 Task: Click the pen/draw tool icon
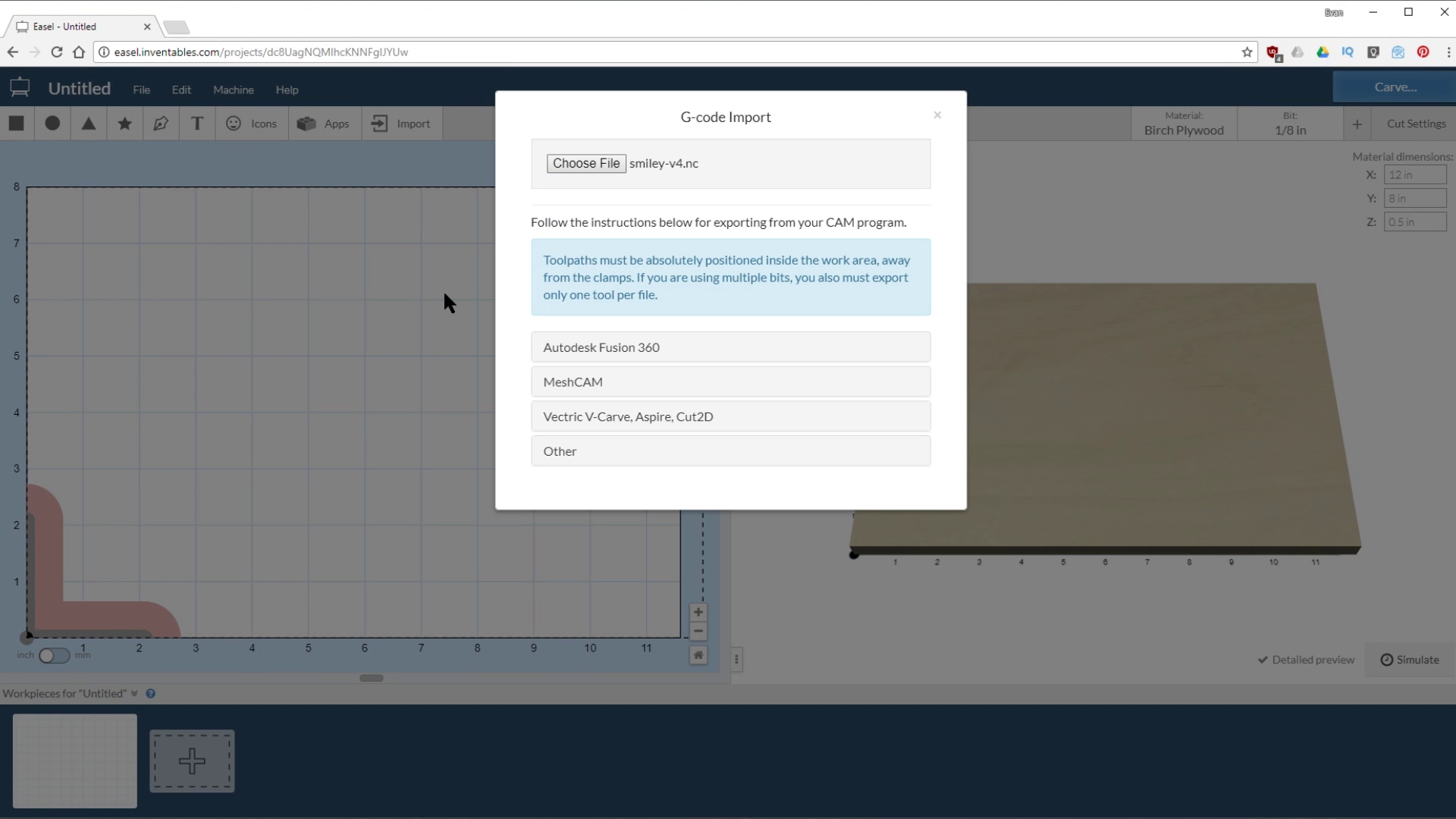[x=160, y=123]
